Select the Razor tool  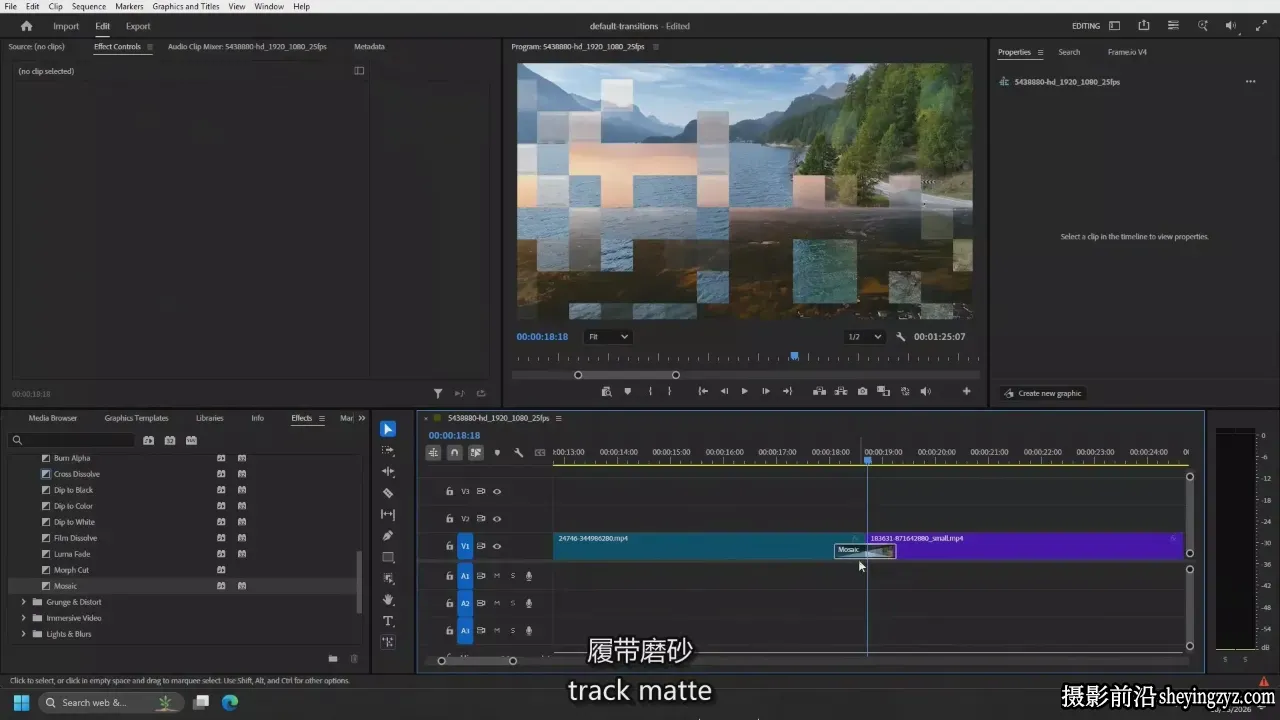pos(388,493)
